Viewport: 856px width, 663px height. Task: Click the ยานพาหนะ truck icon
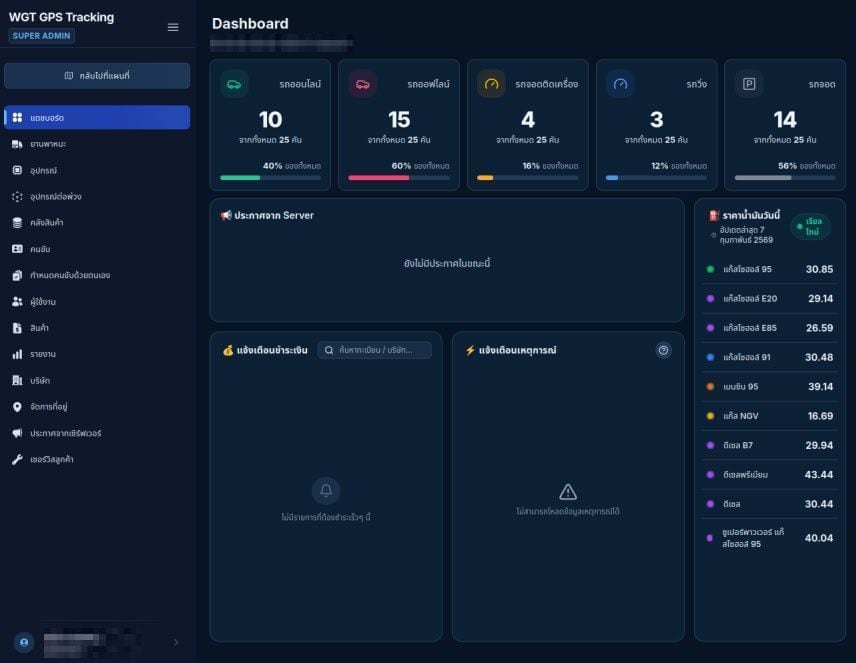(x=17, y=144)
